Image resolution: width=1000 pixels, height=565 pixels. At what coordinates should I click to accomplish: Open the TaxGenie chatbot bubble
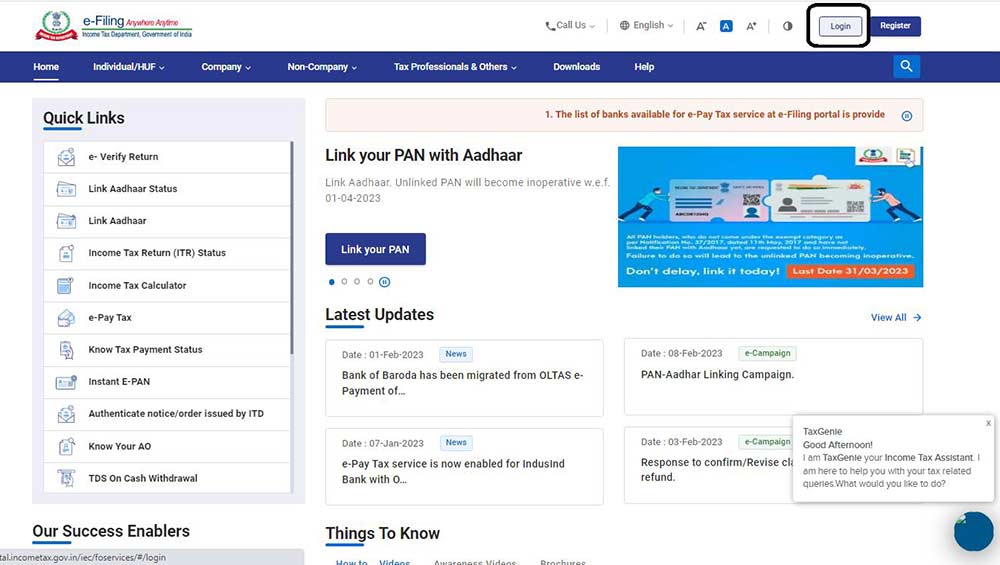tap(973, 531)
